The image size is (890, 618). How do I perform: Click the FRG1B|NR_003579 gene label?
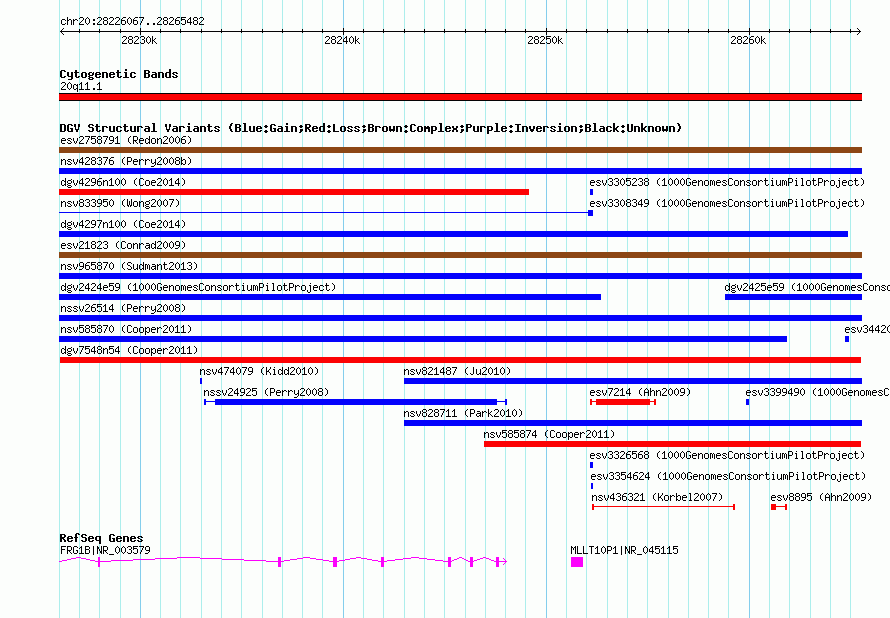tap(105, 550)
